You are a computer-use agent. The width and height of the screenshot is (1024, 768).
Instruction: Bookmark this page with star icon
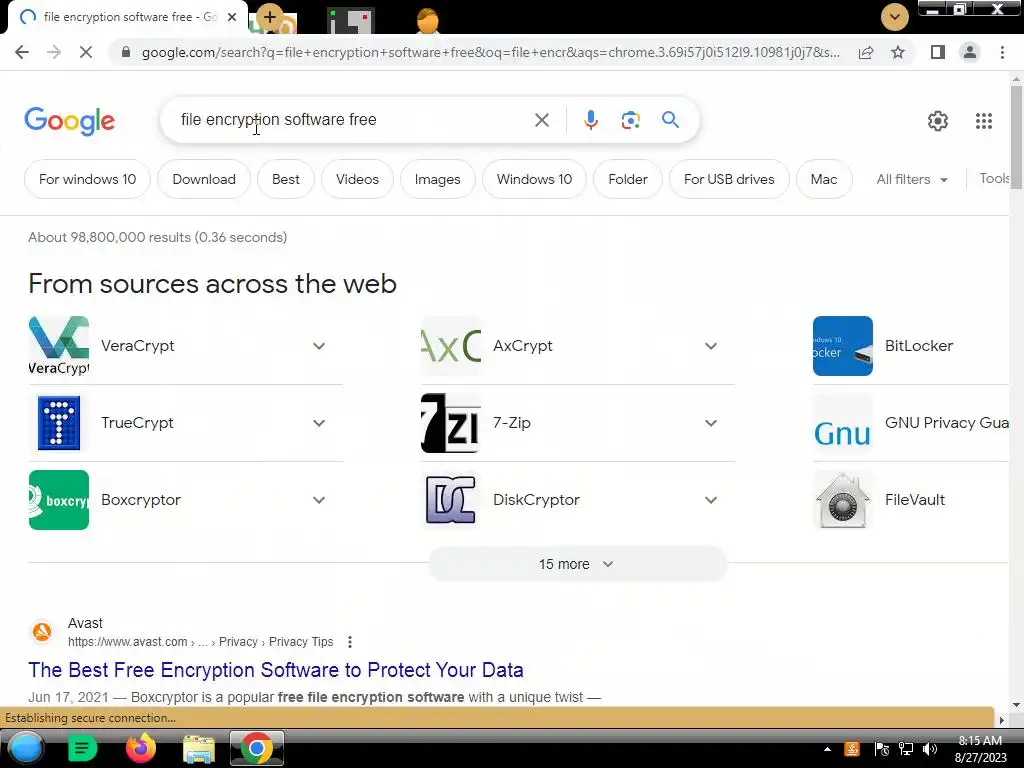898,52
